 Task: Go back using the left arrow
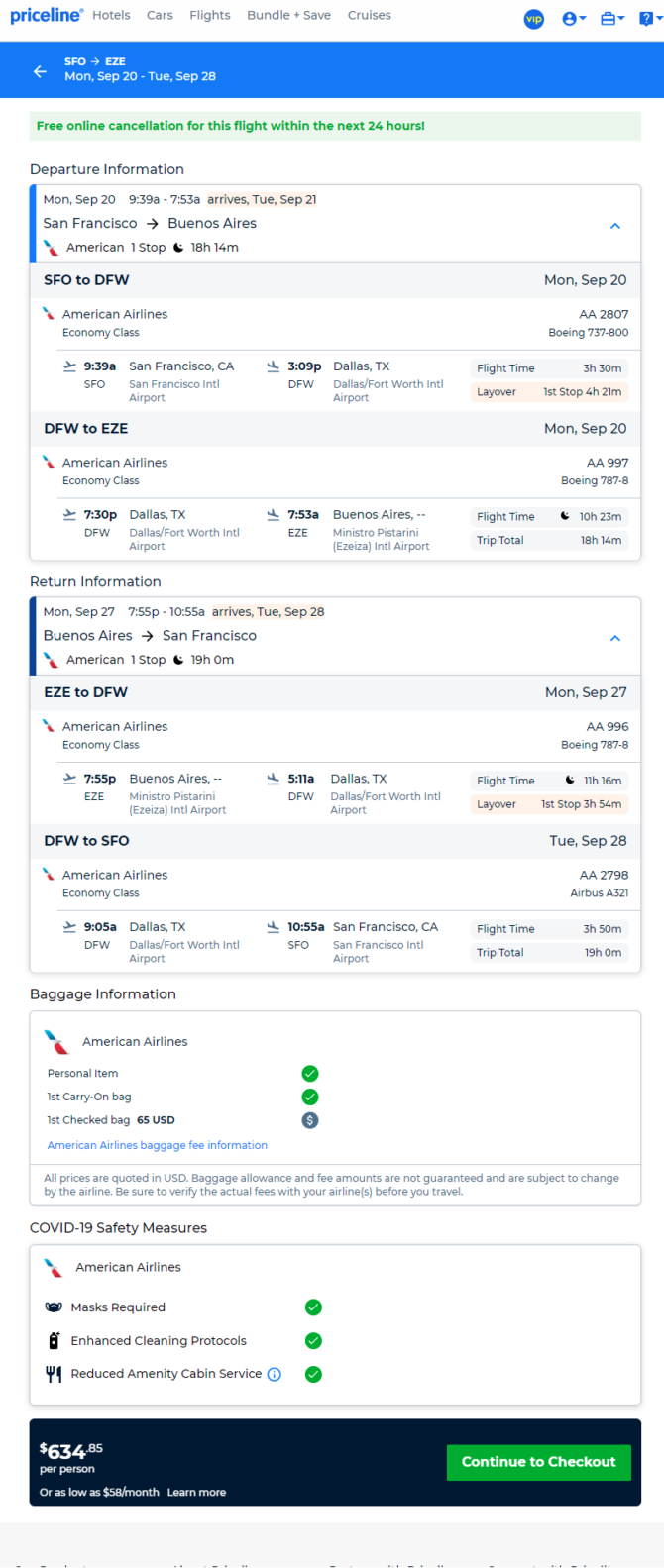click(x=40, y=71)
